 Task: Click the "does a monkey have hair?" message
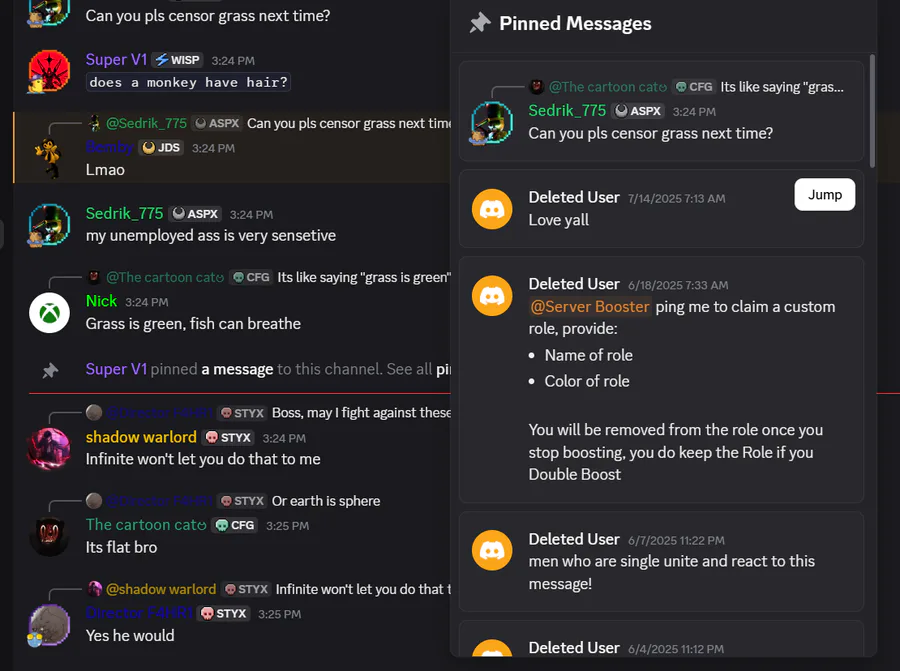pyautogui.click(x=188, y=82)
